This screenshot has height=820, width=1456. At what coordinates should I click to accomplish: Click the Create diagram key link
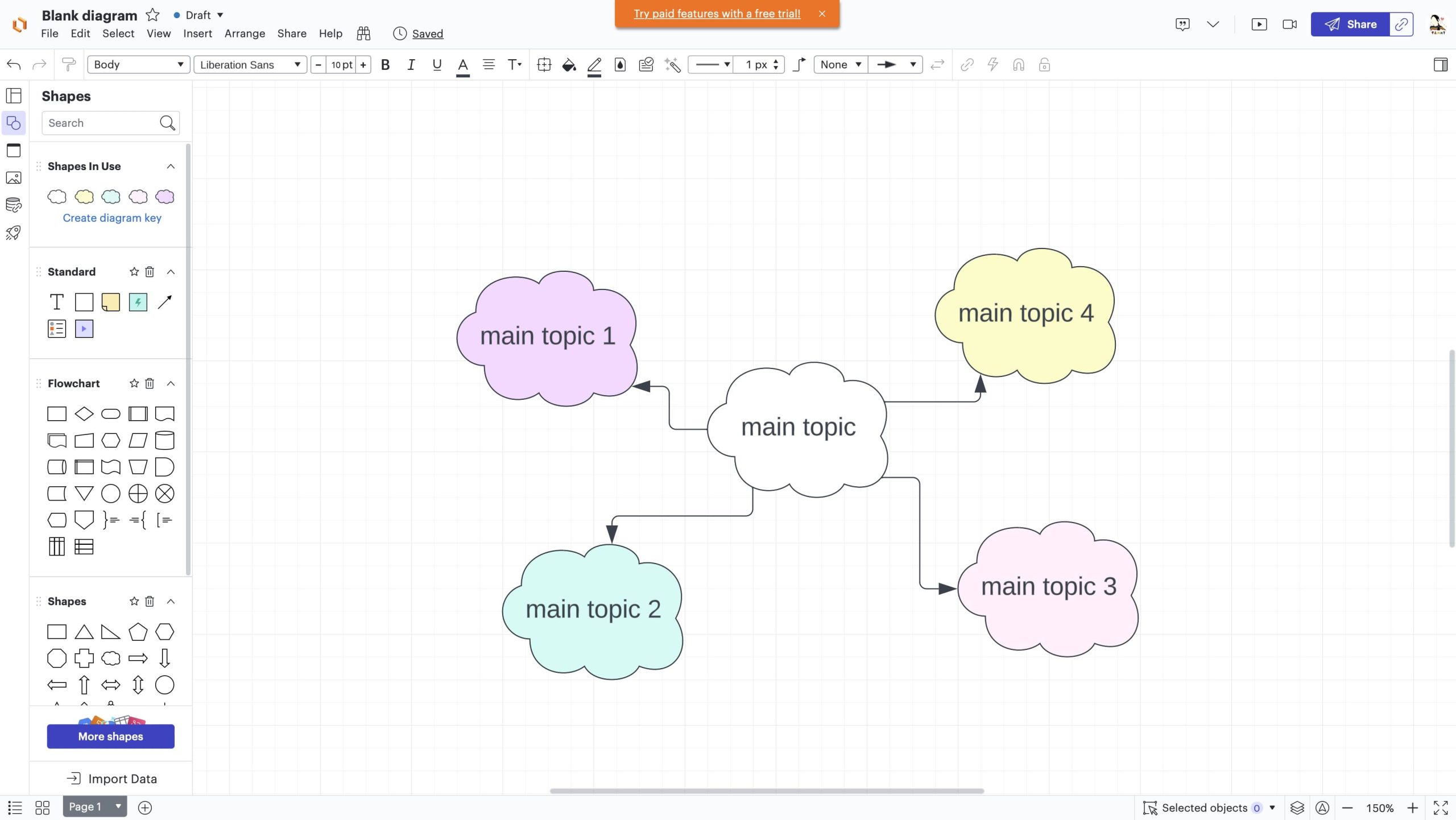(112, 218)
